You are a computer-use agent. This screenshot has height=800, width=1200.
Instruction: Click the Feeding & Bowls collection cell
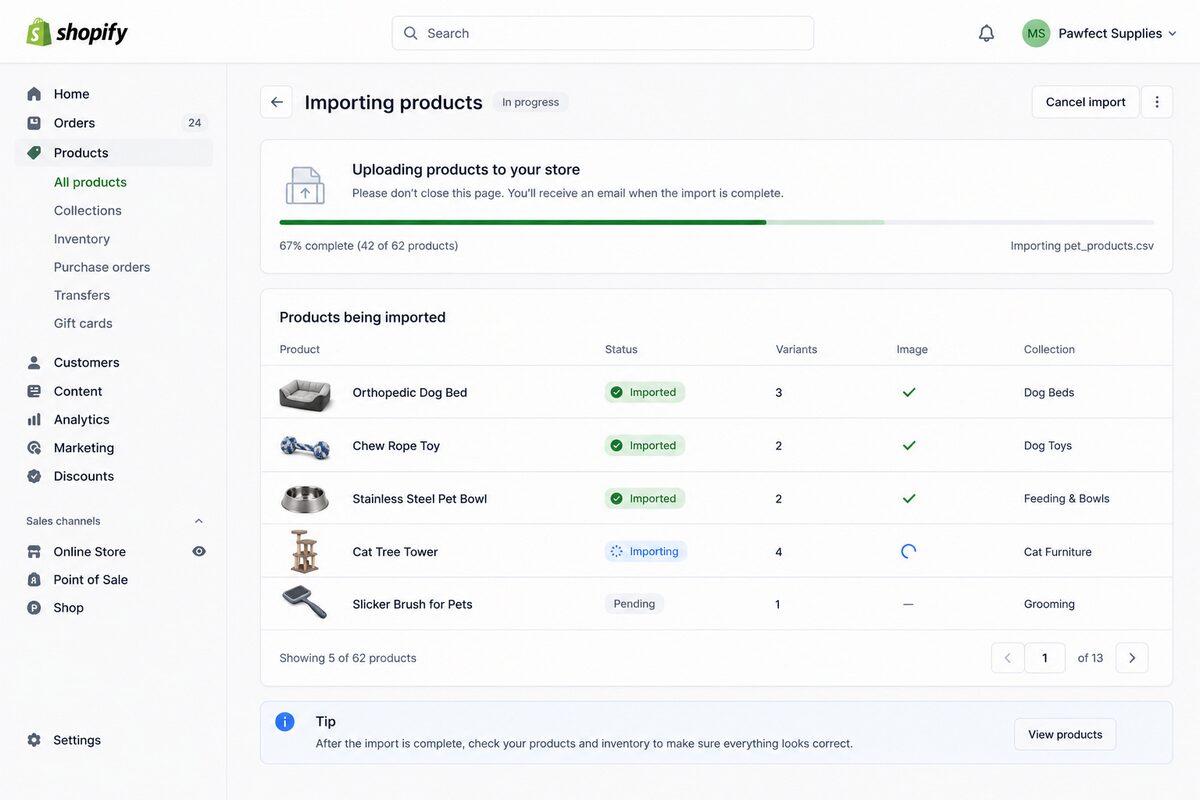(1067, 498)
